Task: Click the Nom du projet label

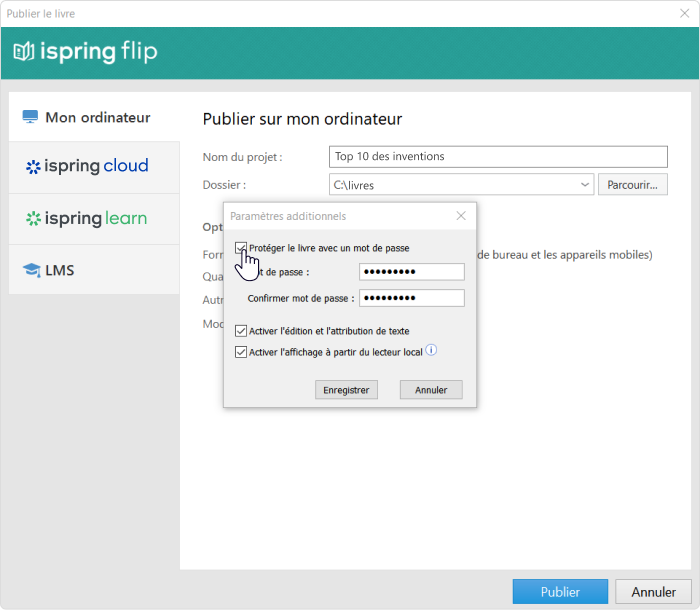Action: click(242, 157)
